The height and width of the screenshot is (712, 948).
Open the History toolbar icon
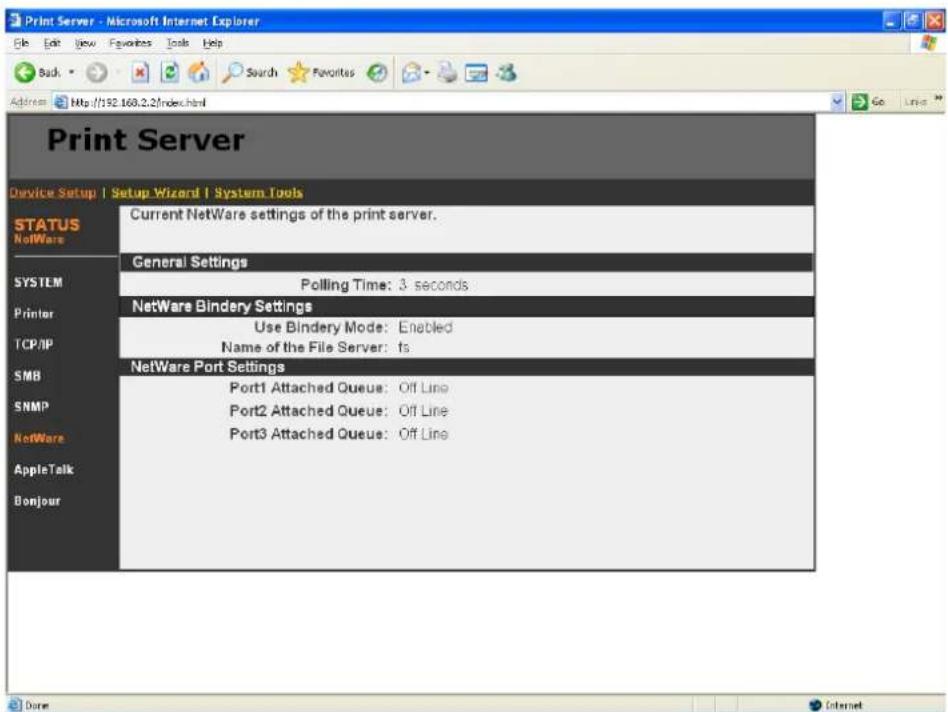[377, 73]
